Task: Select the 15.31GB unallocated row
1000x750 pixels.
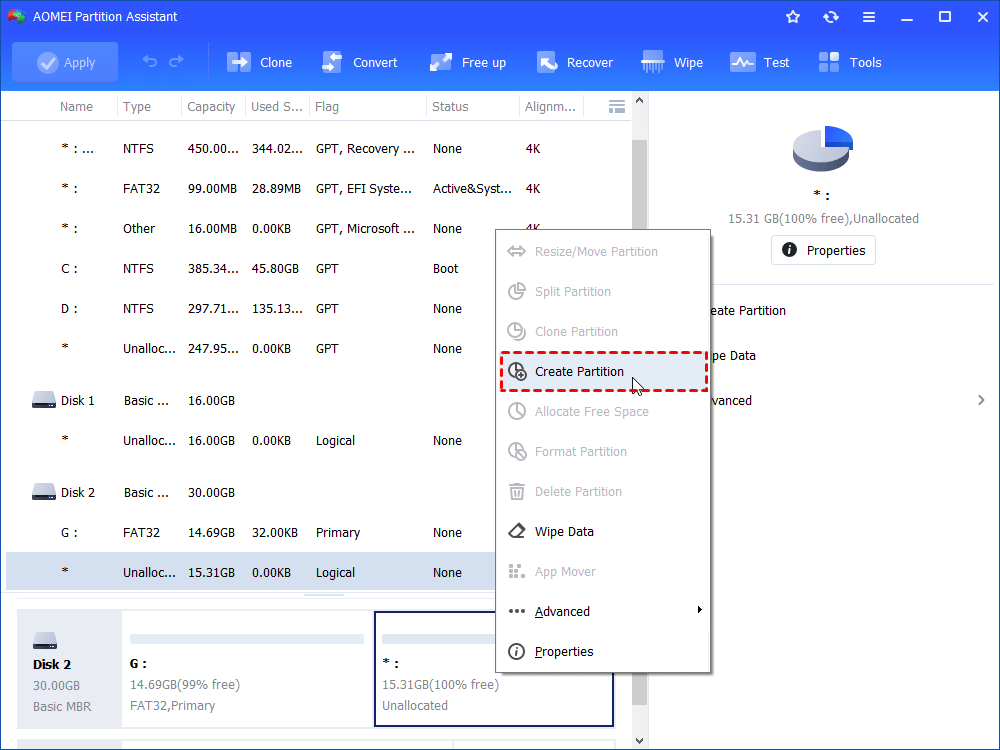Action: [251, 572]
